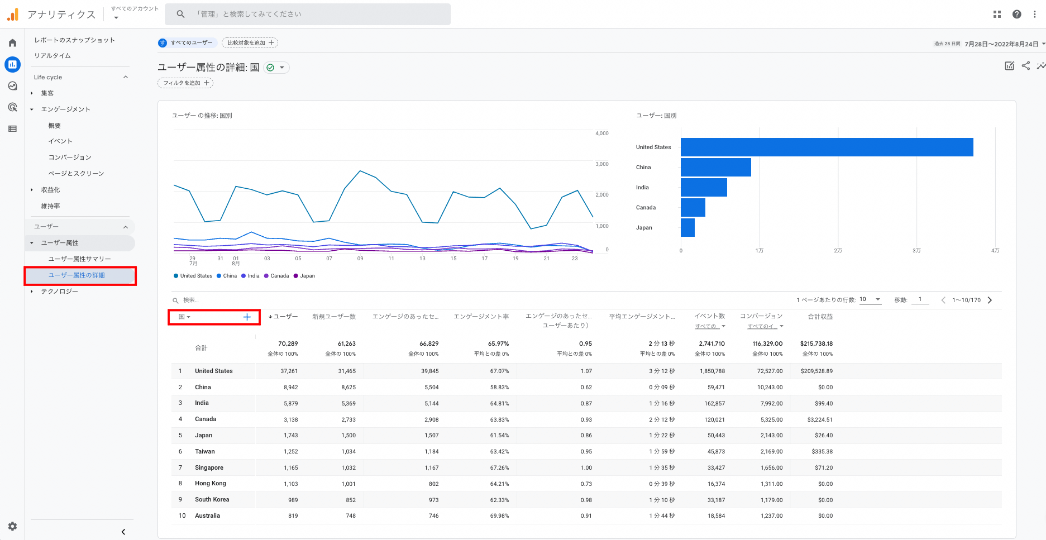Open the Help question mark icon

(x=1017, y=14)
